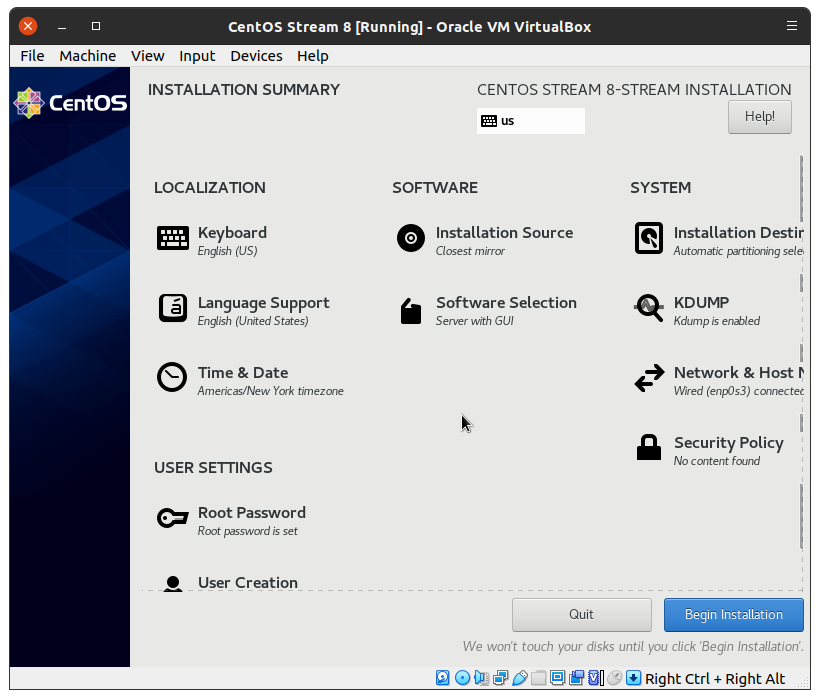
Task: Click the Help! button
Action: (x=759, y=117)
